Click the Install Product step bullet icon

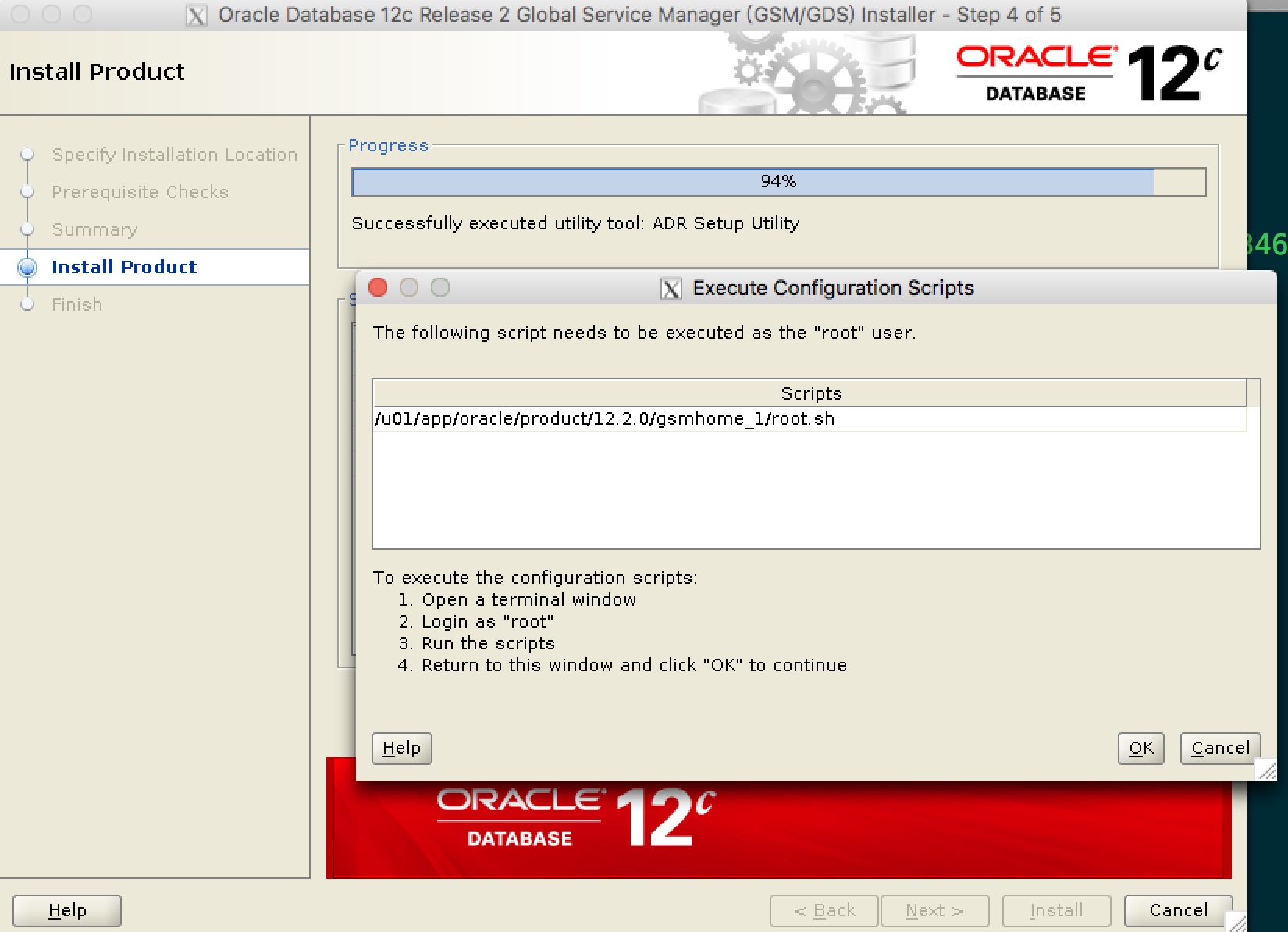click(27, 268)
